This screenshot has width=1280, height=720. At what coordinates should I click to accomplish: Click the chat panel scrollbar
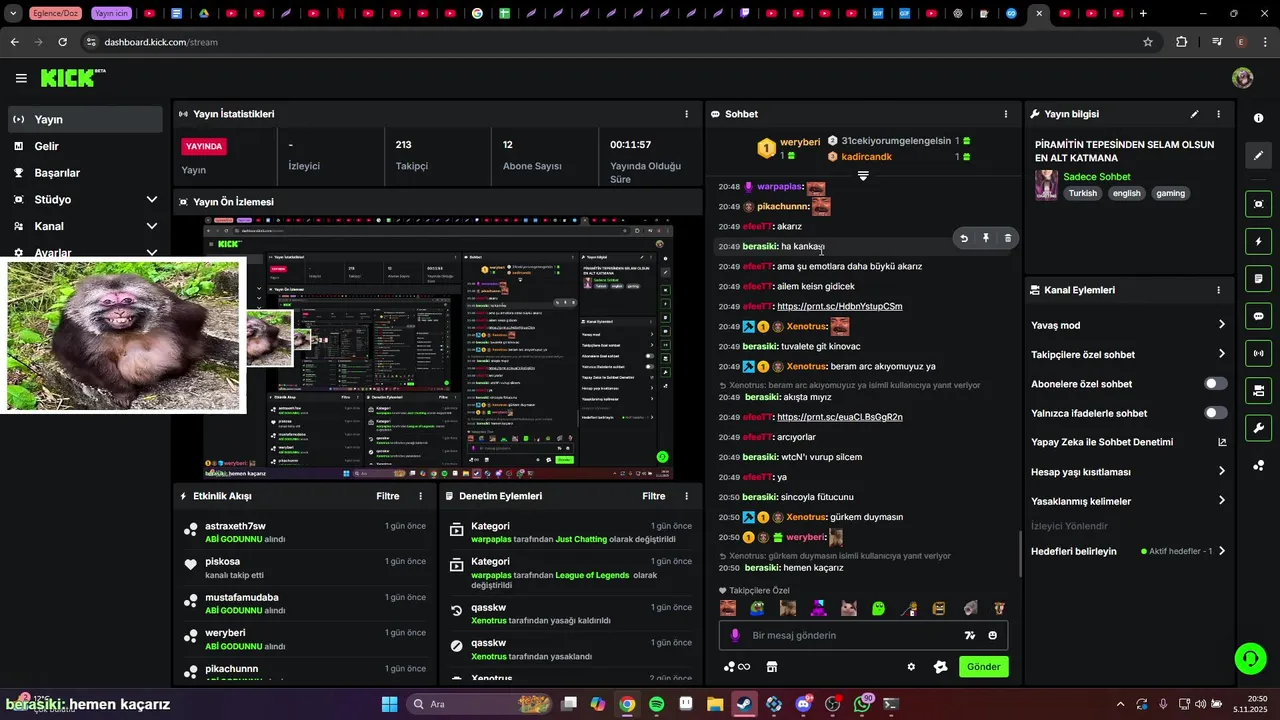1020,552
